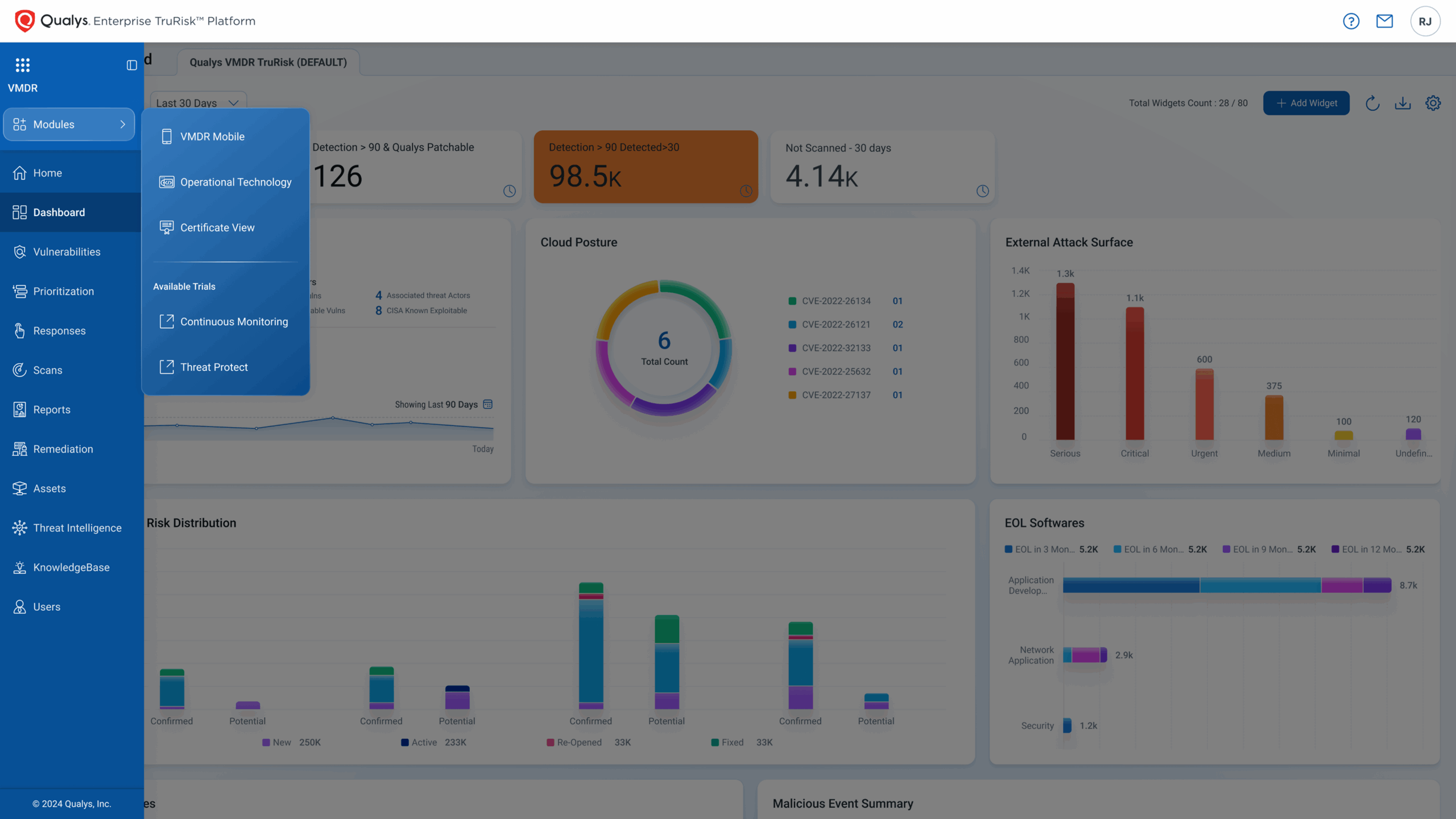The width and height of the screenshot is (1456, 819).
Task: Click Total Widgets Count : 28 / 80 text
Action: click(1188, 103)
